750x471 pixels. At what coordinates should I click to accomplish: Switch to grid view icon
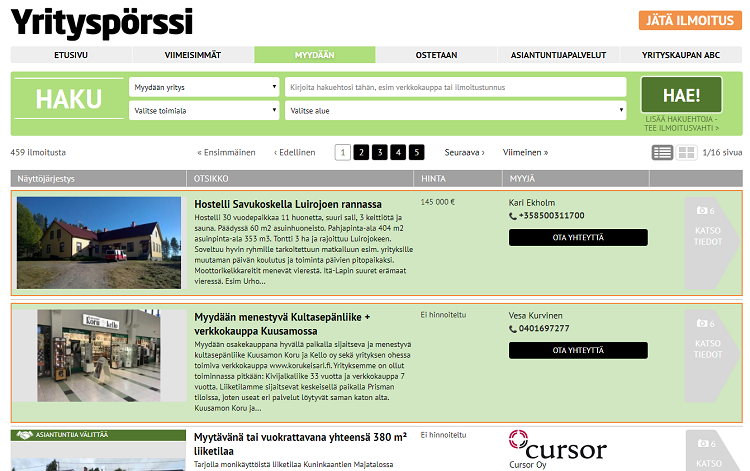[x=686, y=153]
